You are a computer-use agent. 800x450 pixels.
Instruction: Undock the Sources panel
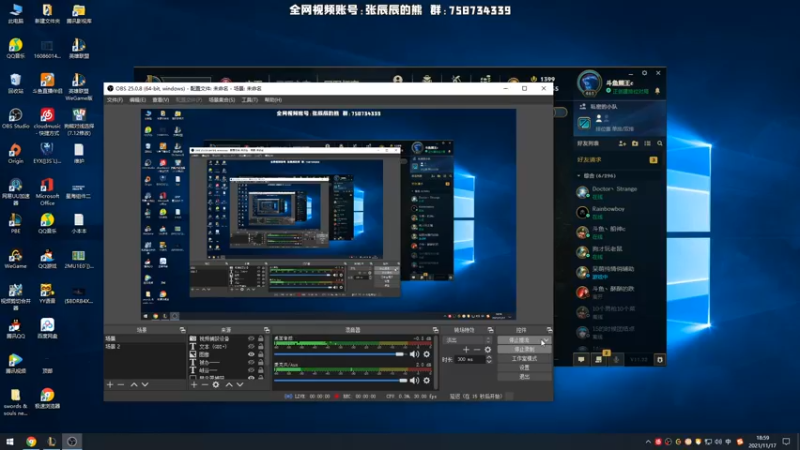tap(266, 330)
